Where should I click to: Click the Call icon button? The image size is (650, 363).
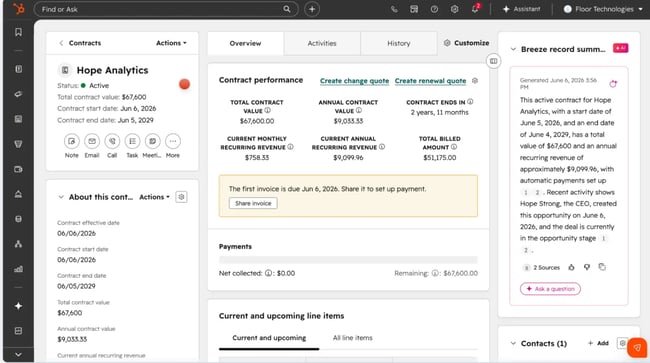tap(112, 141)
